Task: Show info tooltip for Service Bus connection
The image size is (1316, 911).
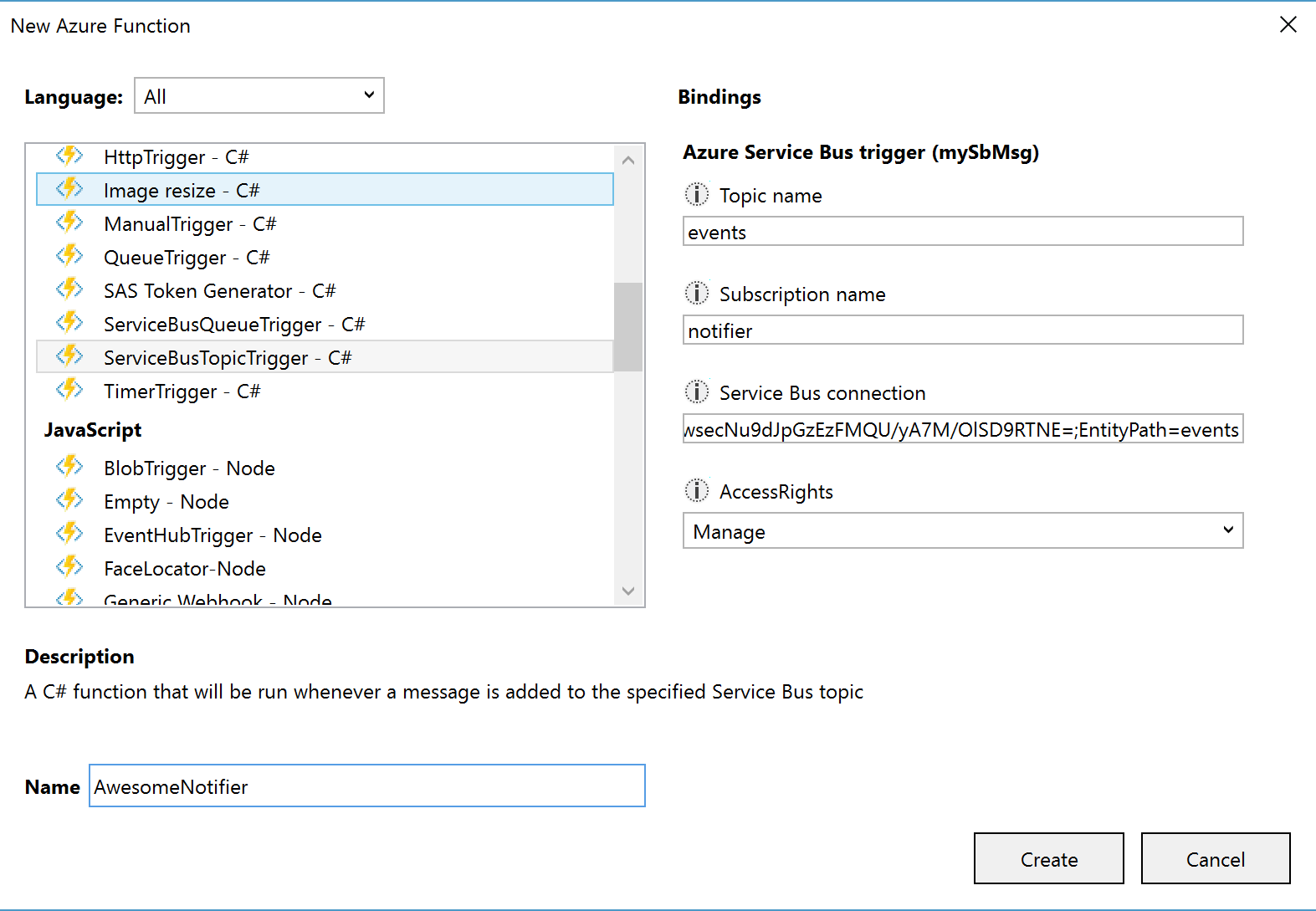Action: click(696, 392)
